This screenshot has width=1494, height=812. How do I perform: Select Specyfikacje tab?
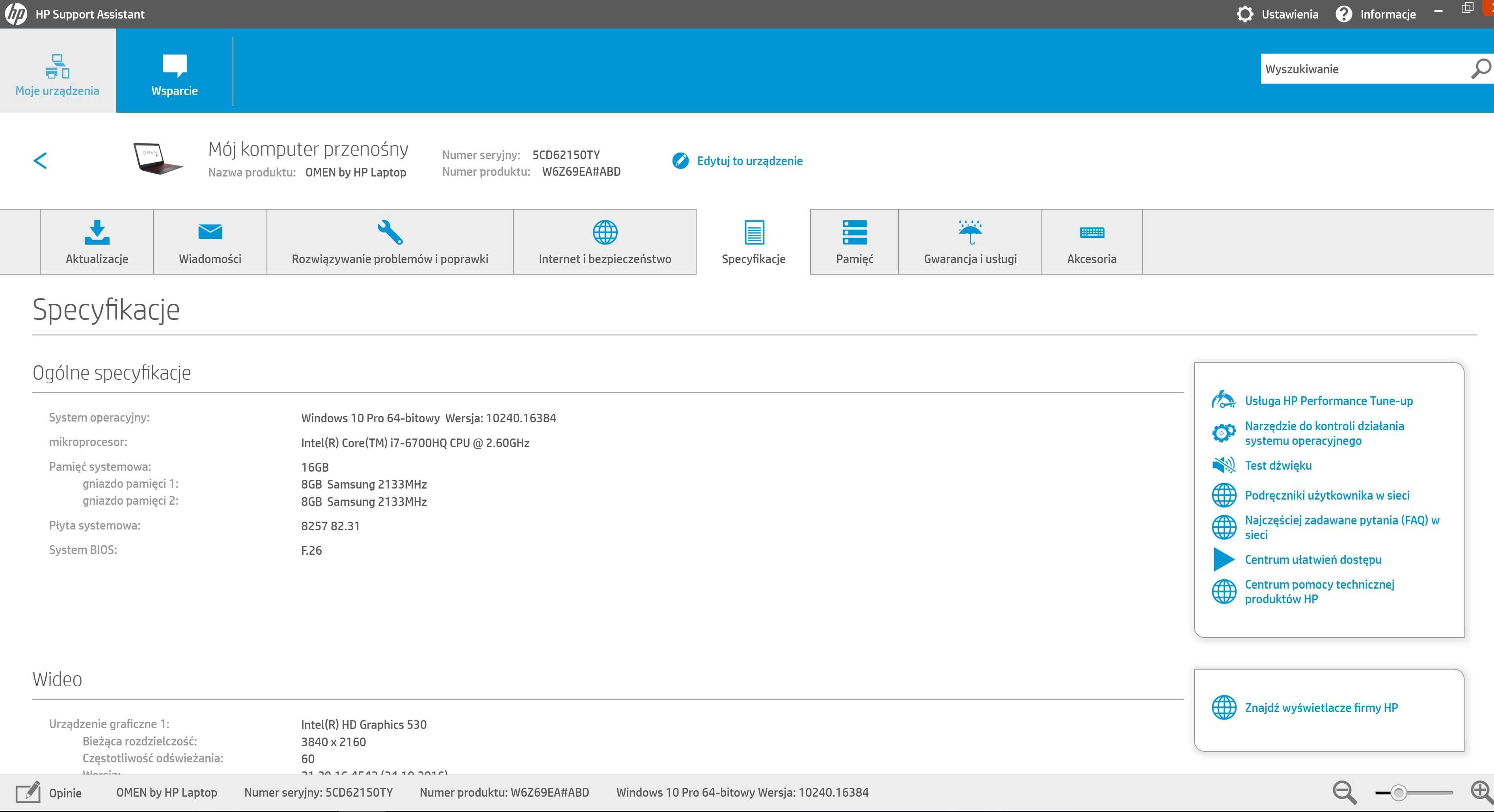tap(753, 242)
